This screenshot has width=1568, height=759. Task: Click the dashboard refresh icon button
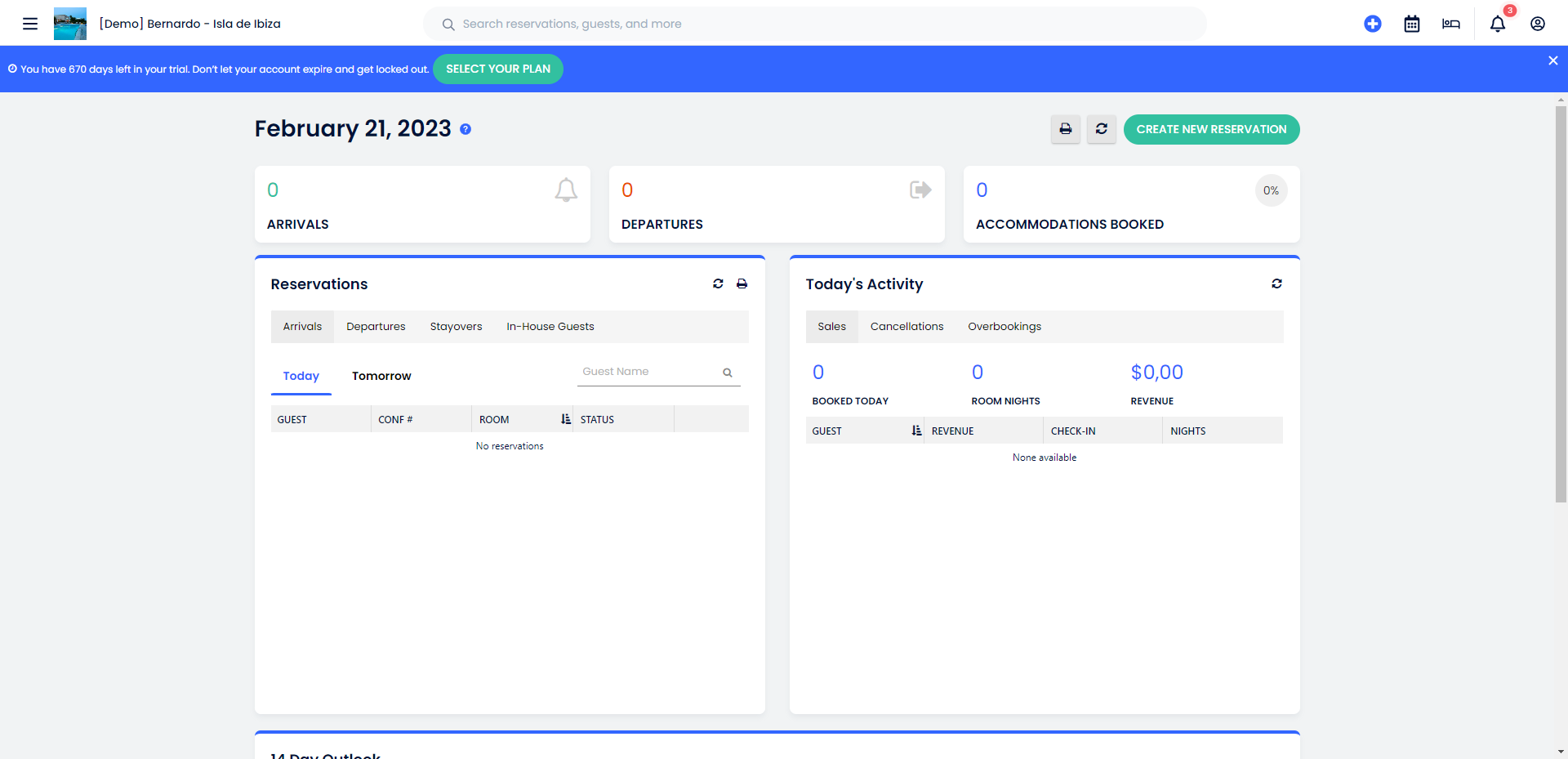1102,129
